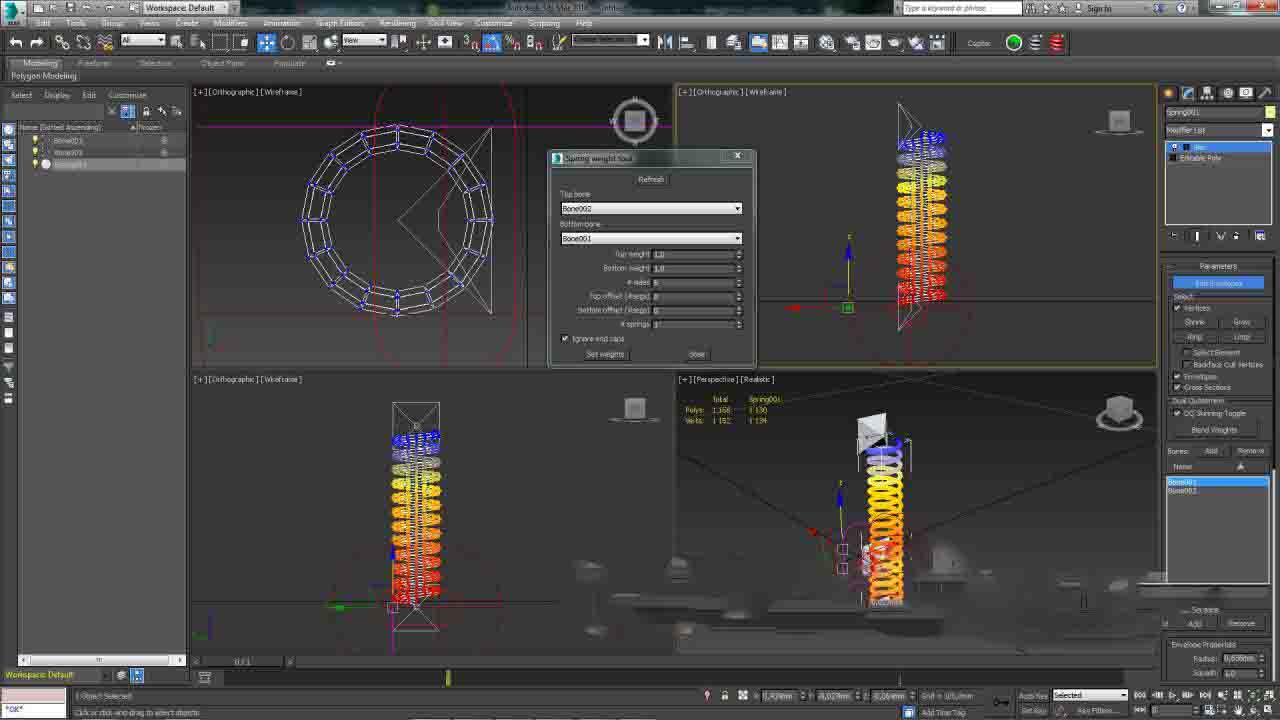Toggle the Cross Sections checkbox
Image resolution: width=1280 pixels, height=720 pixels.
click(1178, 387)
